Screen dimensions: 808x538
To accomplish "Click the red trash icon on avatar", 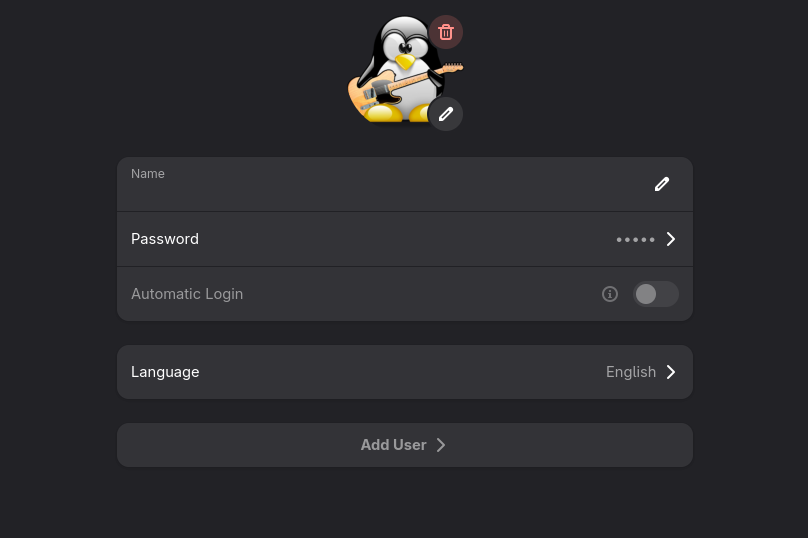I will tap(446, 32).
